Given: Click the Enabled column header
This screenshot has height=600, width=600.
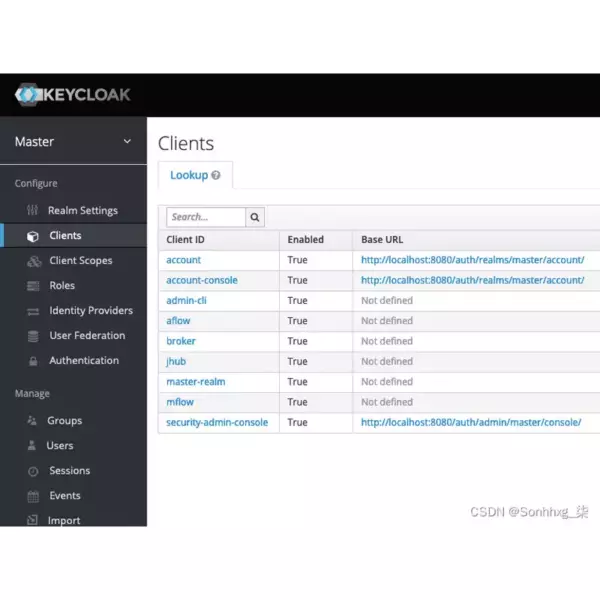Looking at the screenshot, I should click(306, 240).
